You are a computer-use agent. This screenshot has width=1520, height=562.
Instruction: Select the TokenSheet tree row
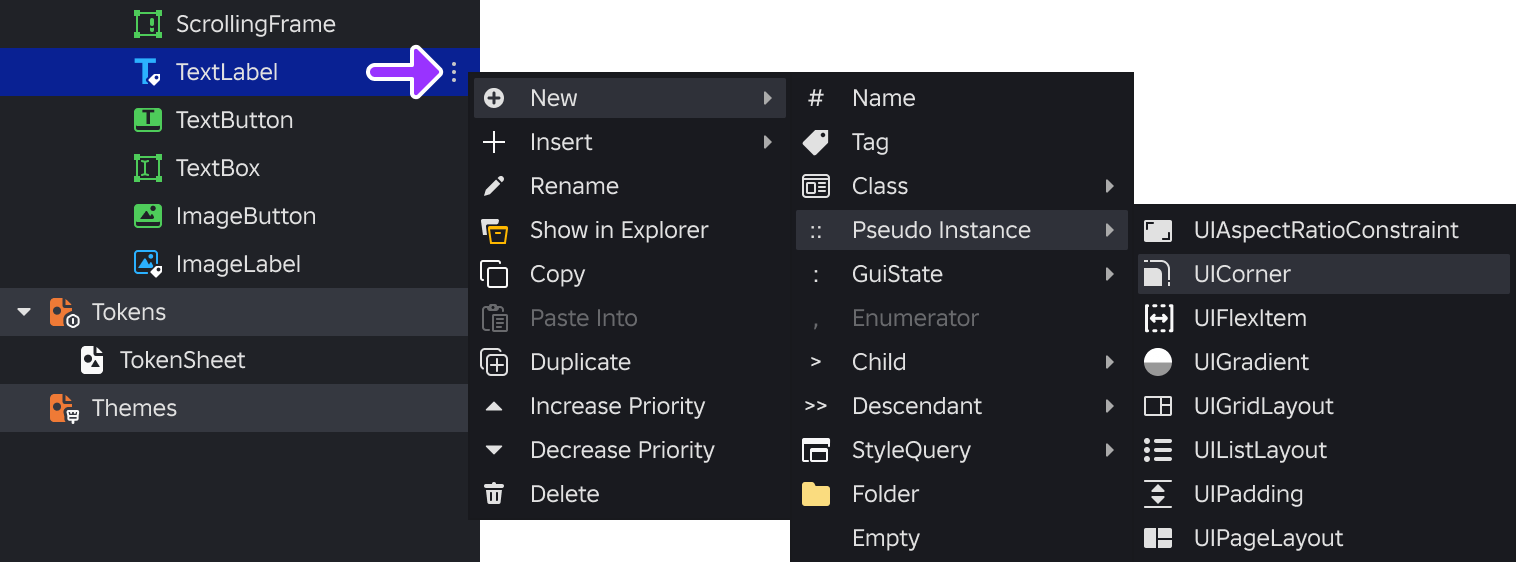[234, 360]
